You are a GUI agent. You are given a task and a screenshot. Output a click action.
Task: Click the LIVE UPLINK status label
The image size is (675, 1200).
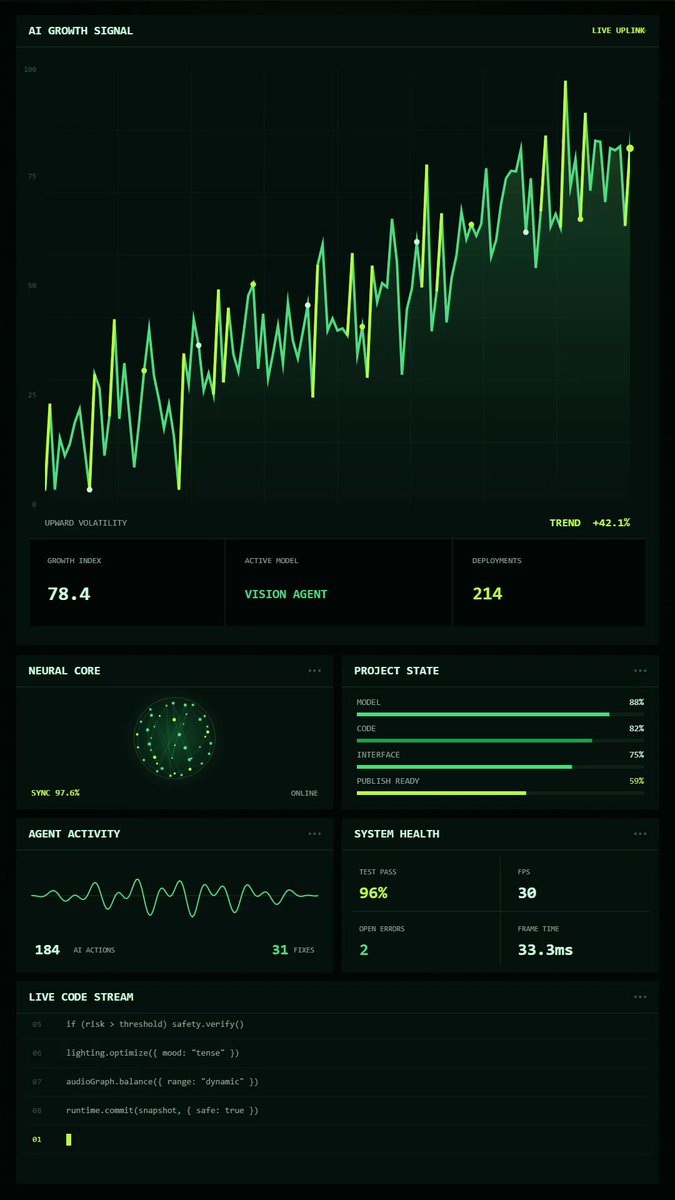[x=619, y=31]
